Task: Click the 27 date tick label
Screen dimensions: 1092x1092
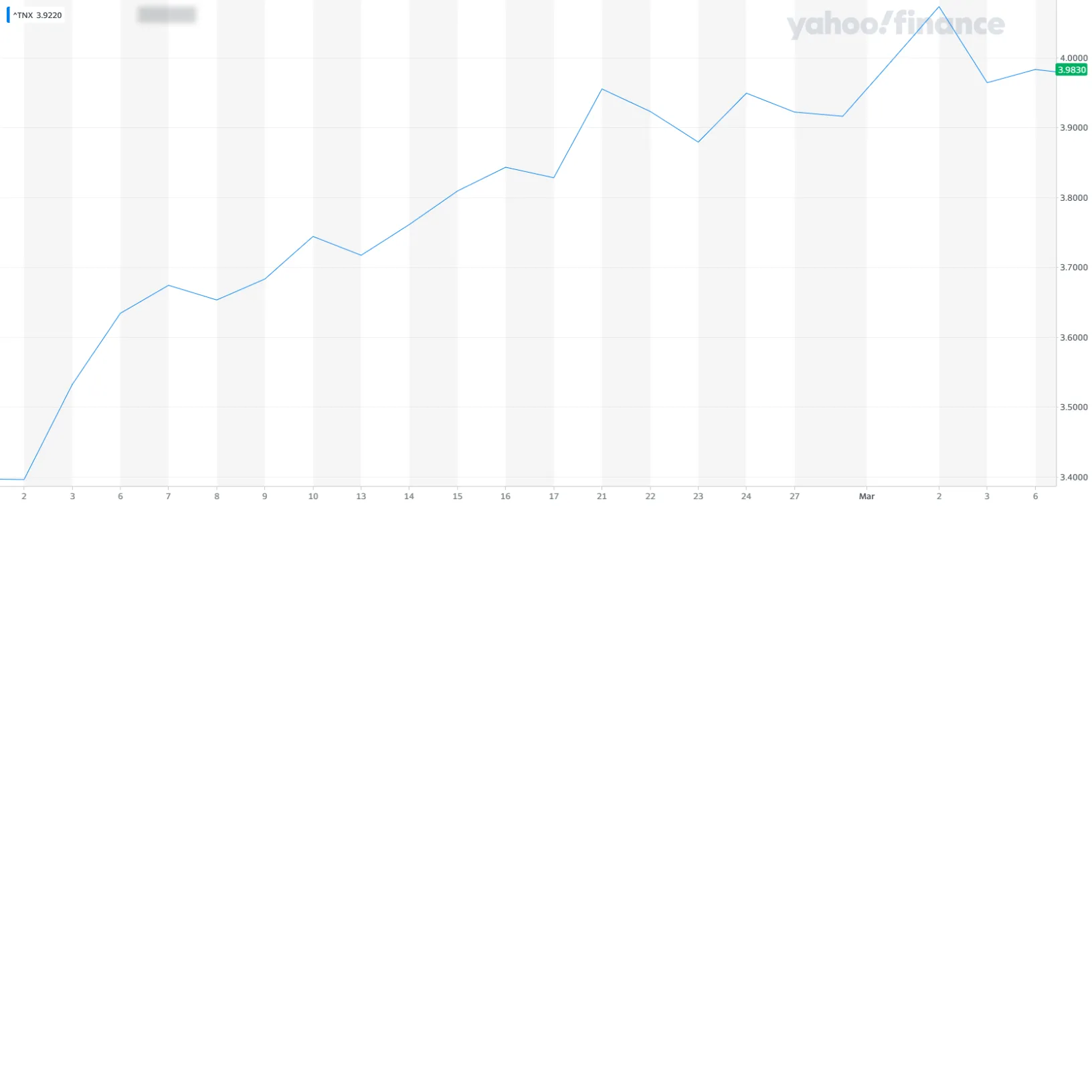Action: [x=794, y=496]
